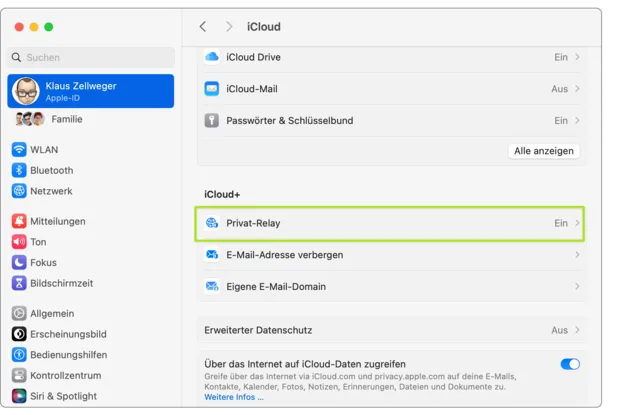Image resolution: width=640 pixels, height=415 pixels.
Task: Expand Passwörter & Schlüsselbund chevron
Action: pyautogui.click(x=577, y=120)
